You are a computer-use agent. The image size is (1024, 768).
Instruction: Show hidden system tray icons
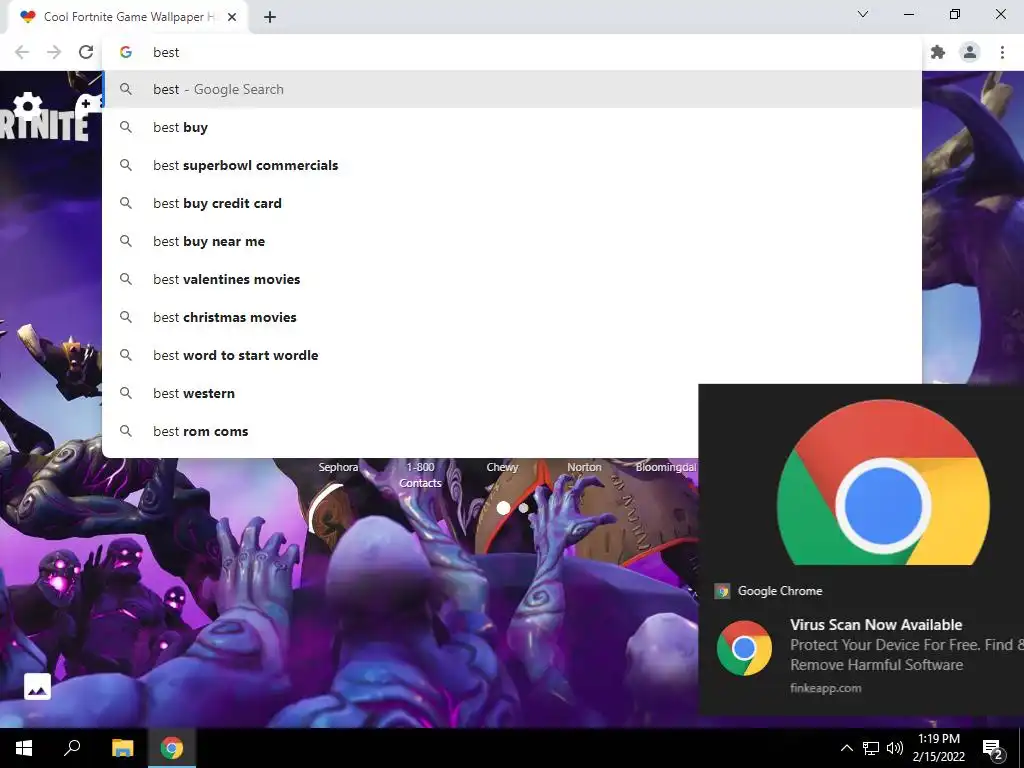pos(846,748)
